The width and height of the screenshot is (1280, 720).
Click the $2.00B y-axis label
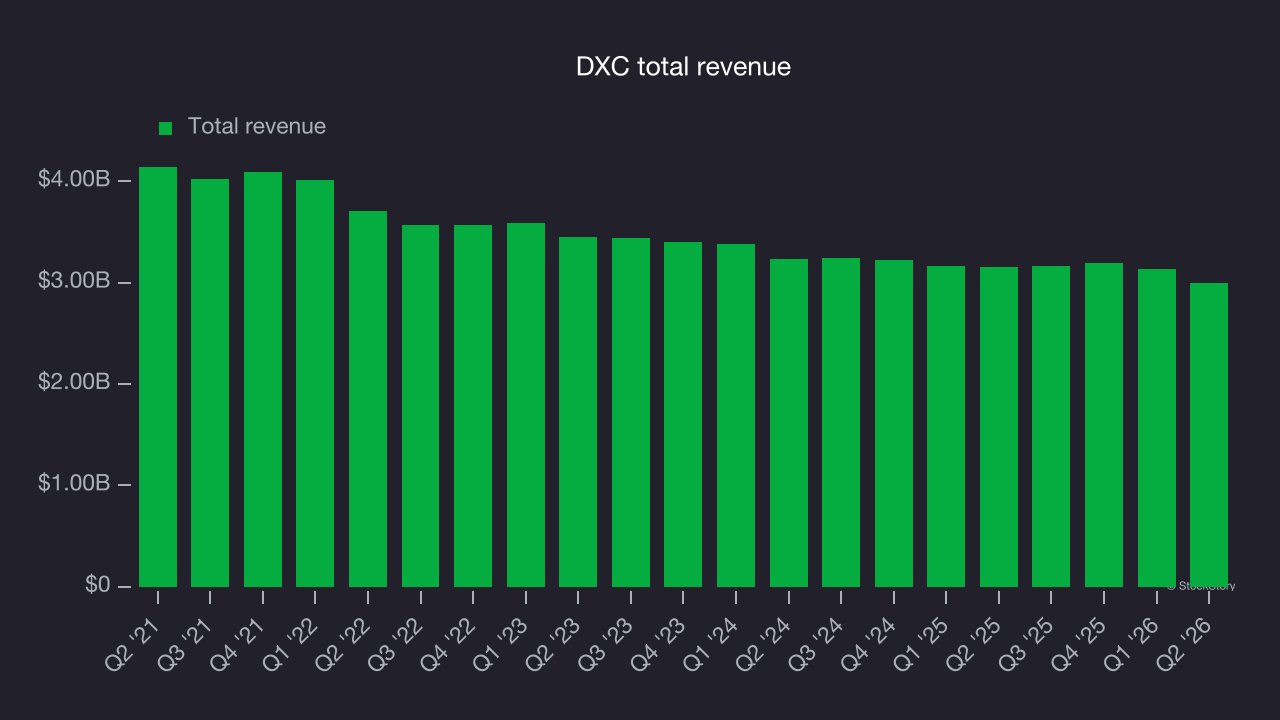[72, 383]
